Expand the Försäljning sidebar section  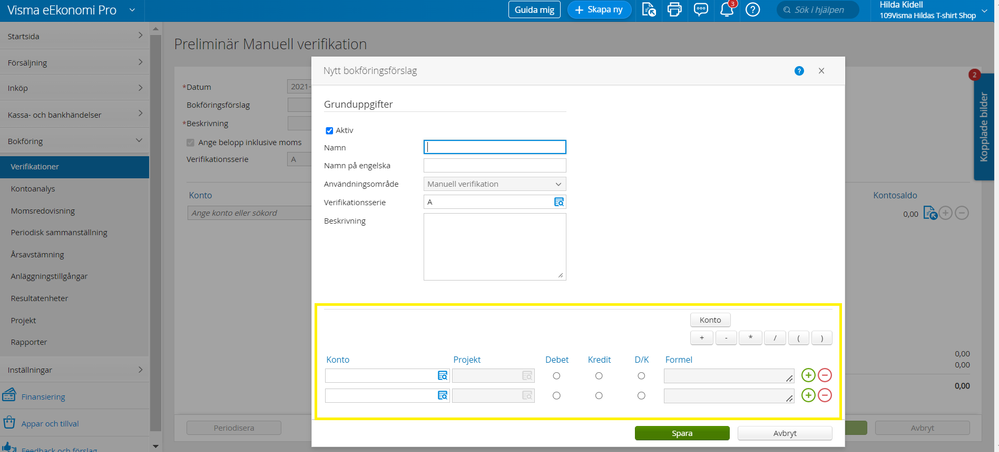tap(74, 62)
